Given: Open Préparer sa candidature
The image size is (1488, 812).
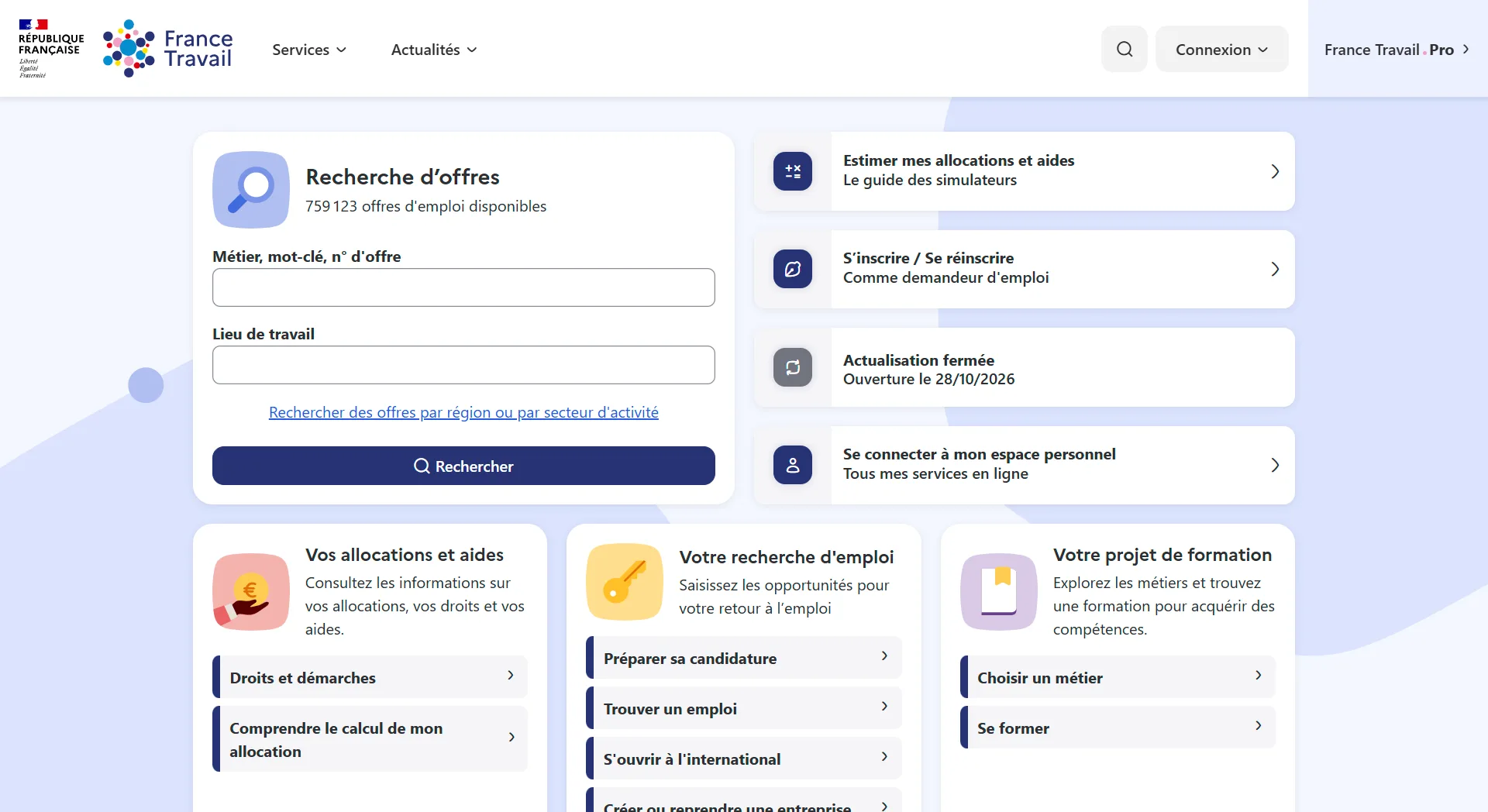Looking at the screenshot, I should click(x=744, y=658).
